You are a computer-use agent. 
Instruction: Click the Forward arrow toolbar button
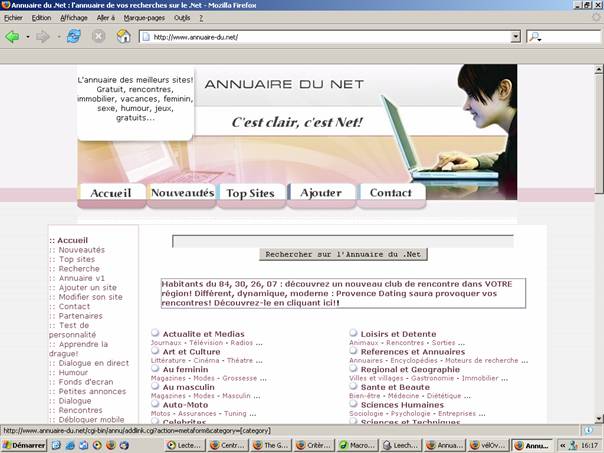pos(43,37)
